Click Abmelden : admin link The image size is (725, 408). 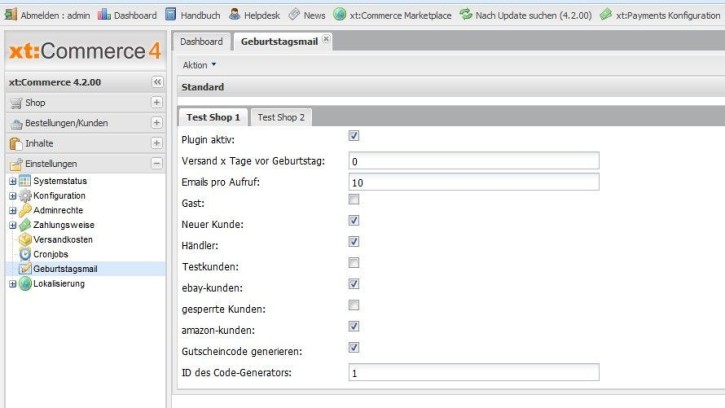55,15
